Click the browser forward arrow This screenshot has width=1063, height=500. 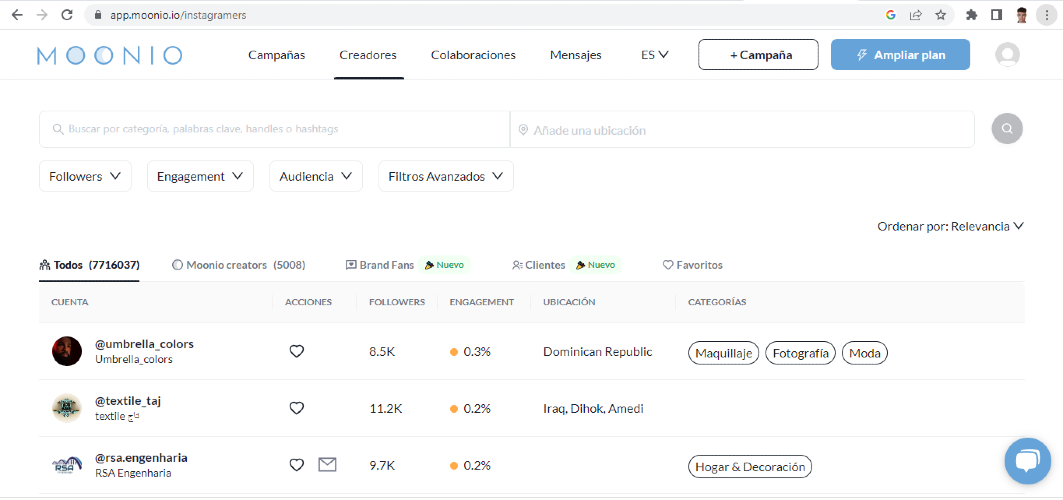point(42,15)
